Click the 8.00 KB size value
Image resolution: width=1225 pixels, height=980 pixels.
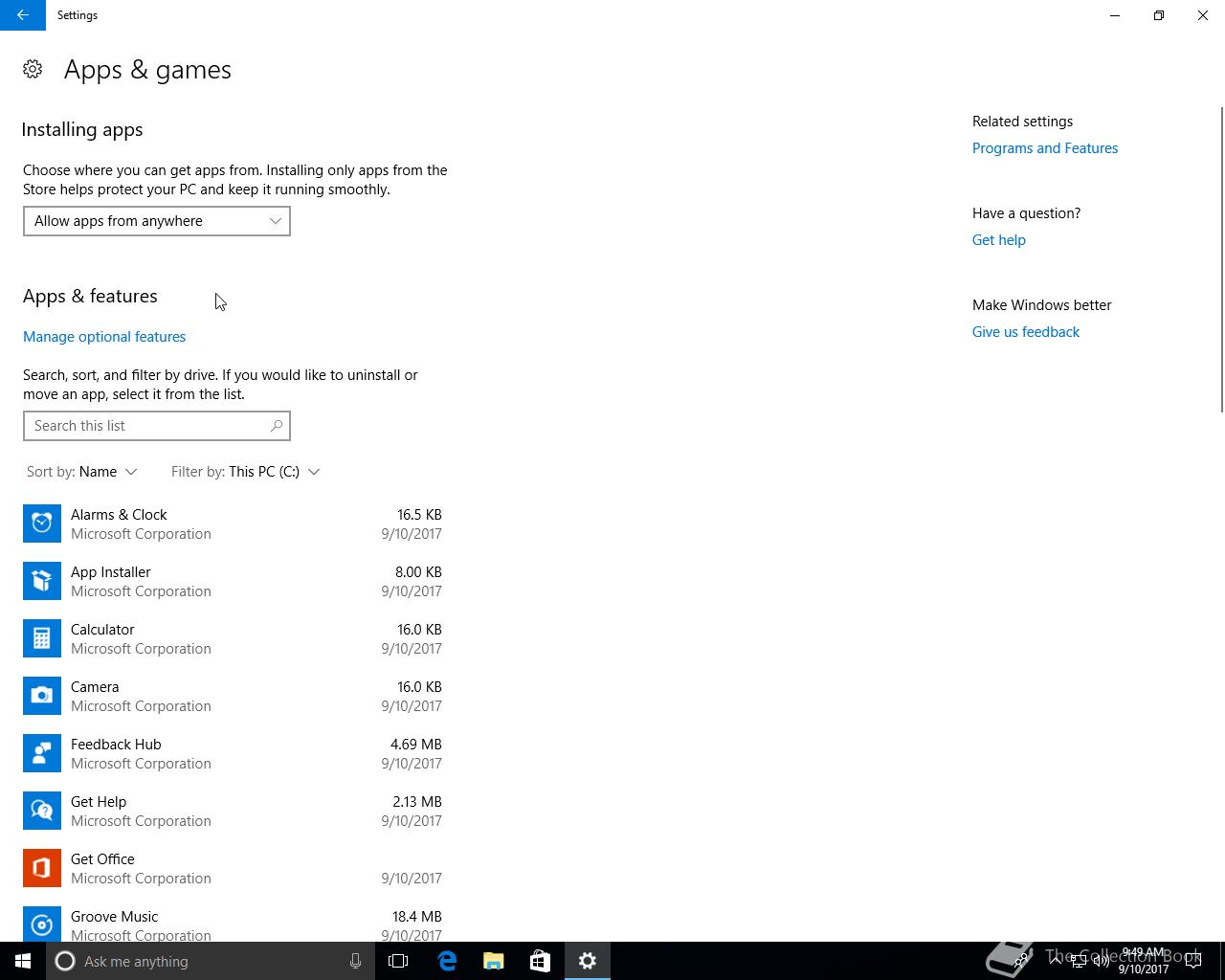pyautogui.click(x=418, y=572)
